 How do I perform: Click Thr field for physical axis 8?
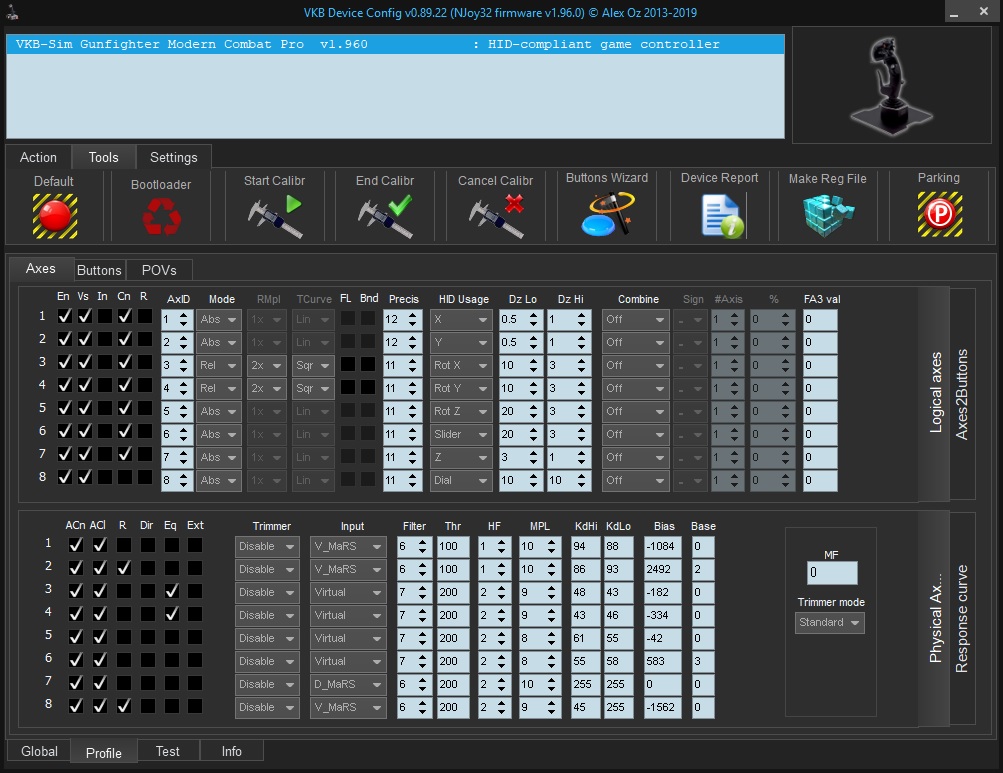(453, 707)
